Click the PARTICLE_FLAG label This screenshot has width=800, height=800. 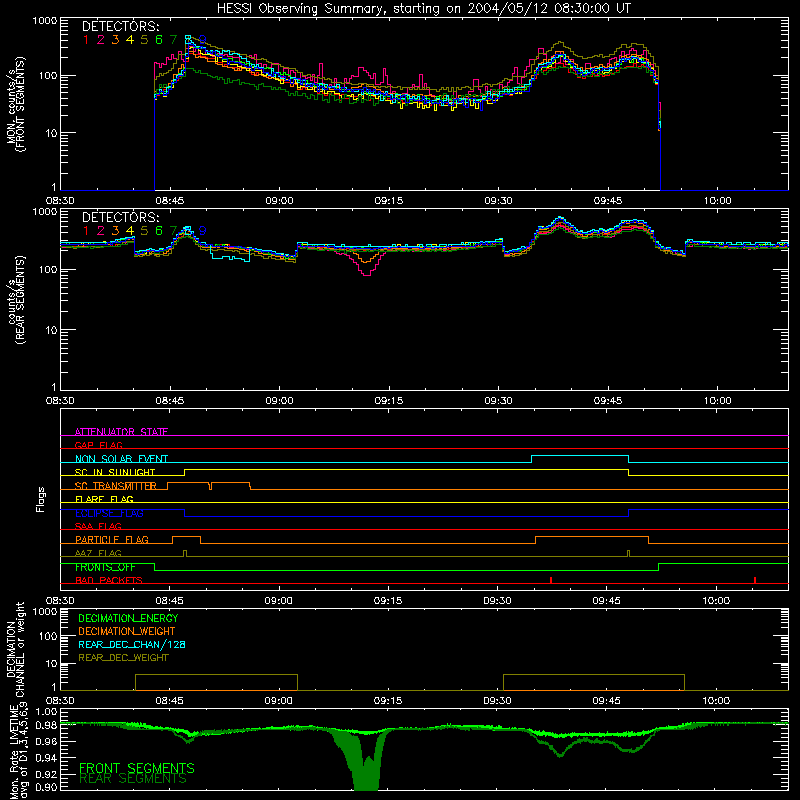(x=112, y=540)
